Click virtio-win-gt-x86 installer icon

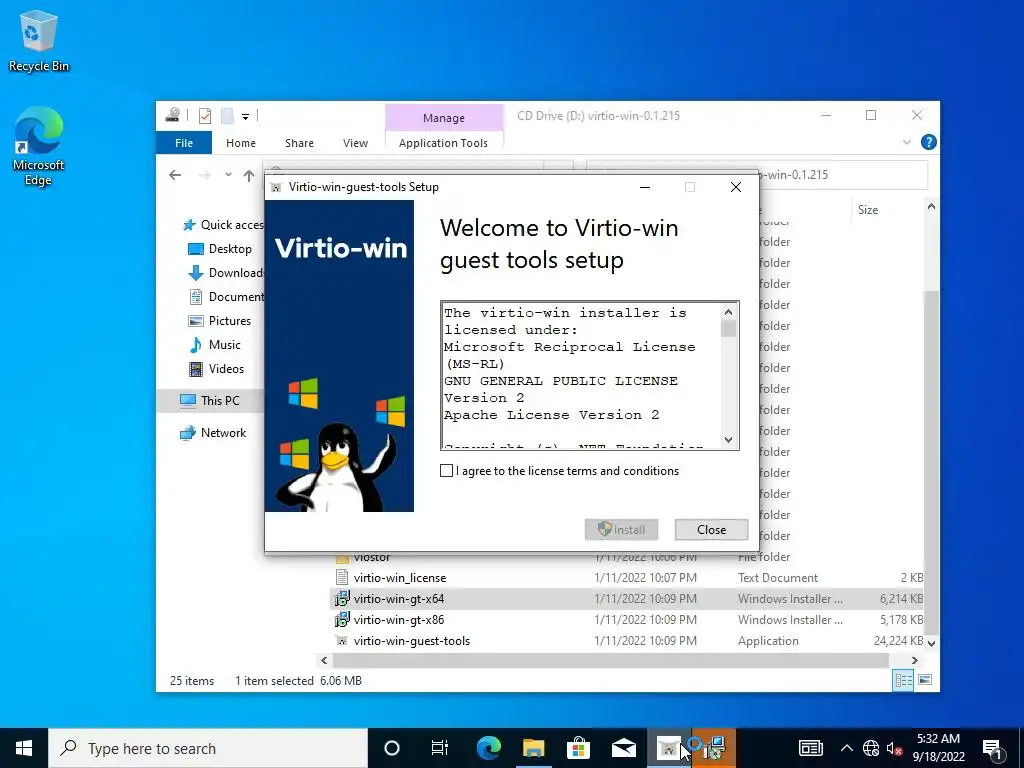342,620
